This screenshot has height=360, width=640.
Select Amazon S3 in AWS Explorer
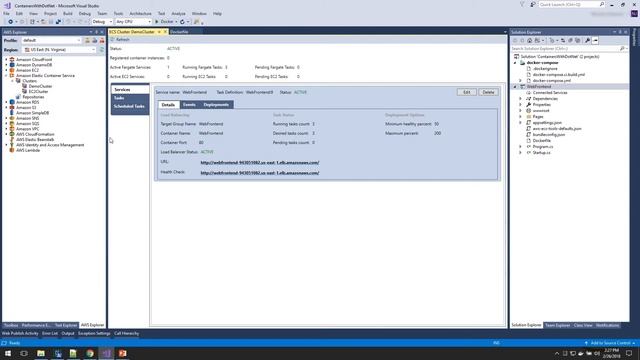pos(26,107)
